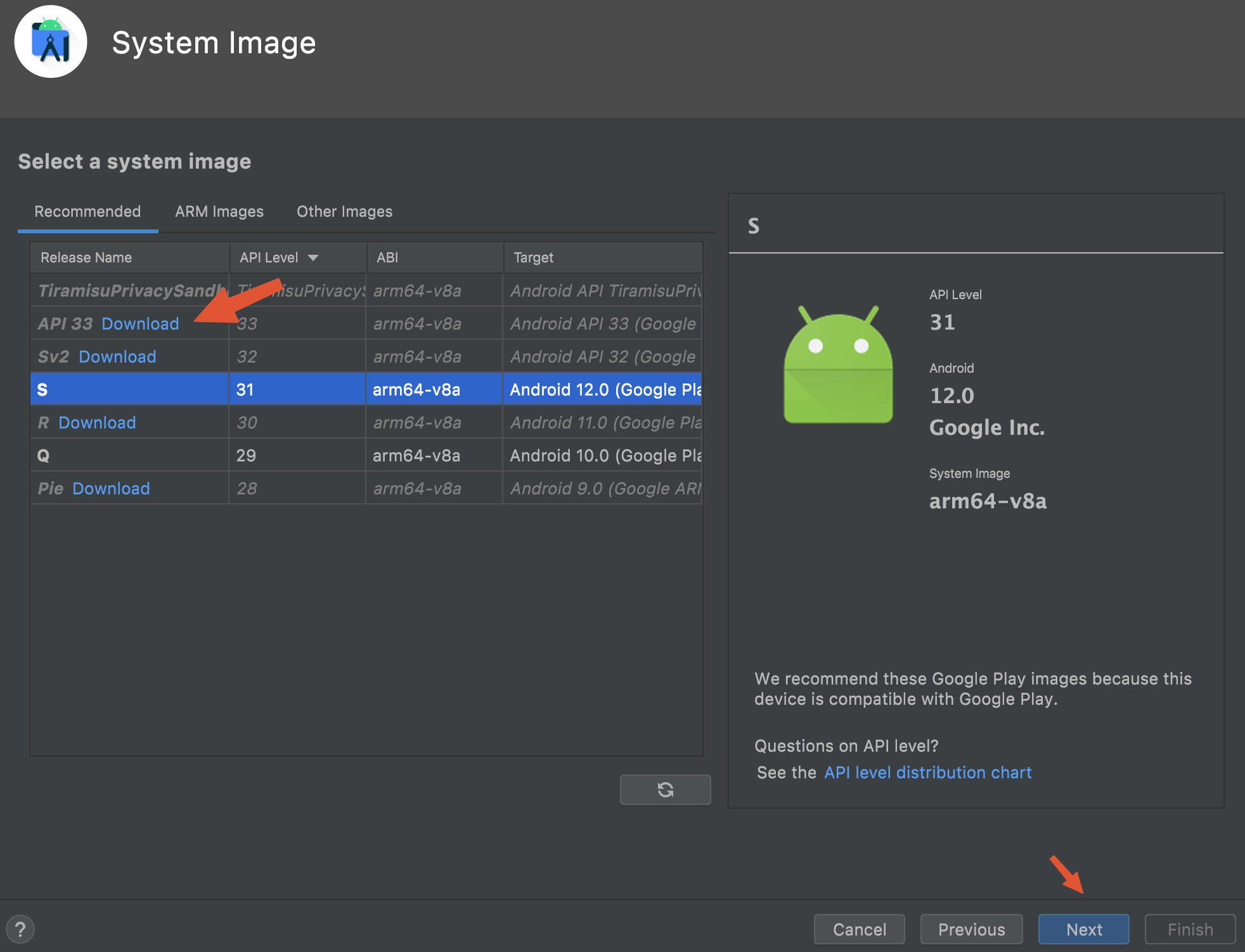Download the Pie system image
1245x952 pixels.
(111, 489)
